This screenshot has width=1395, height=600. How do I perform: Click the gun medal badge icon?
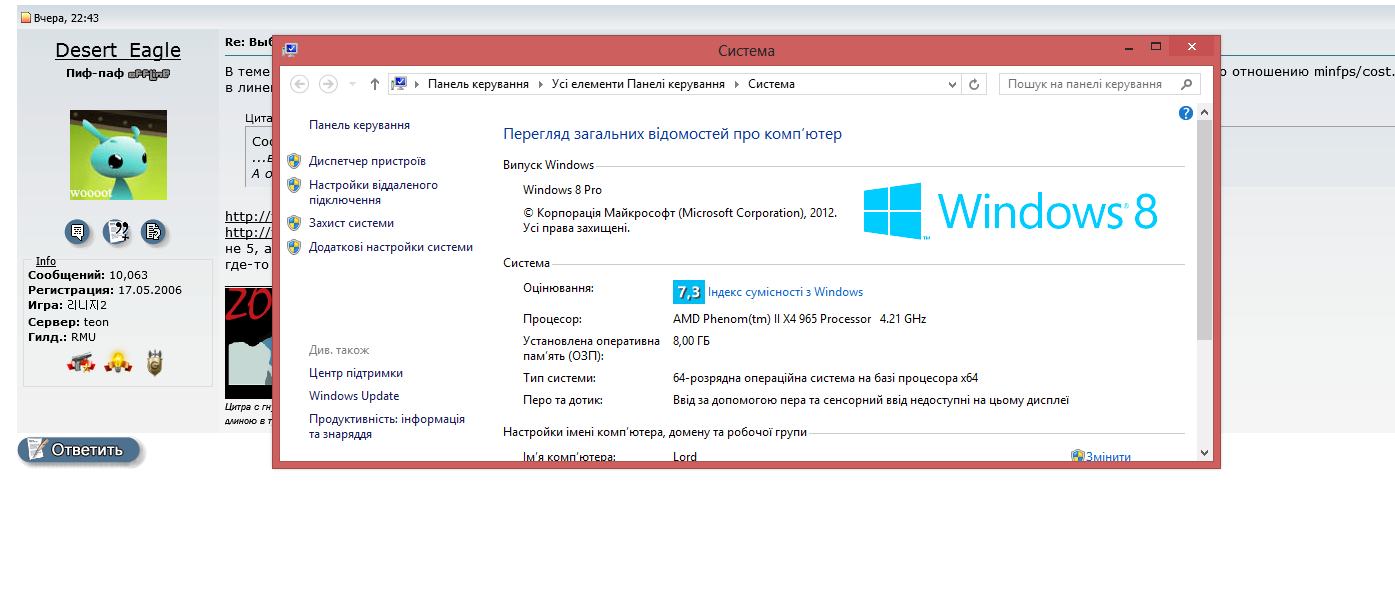tap(81, 364)
